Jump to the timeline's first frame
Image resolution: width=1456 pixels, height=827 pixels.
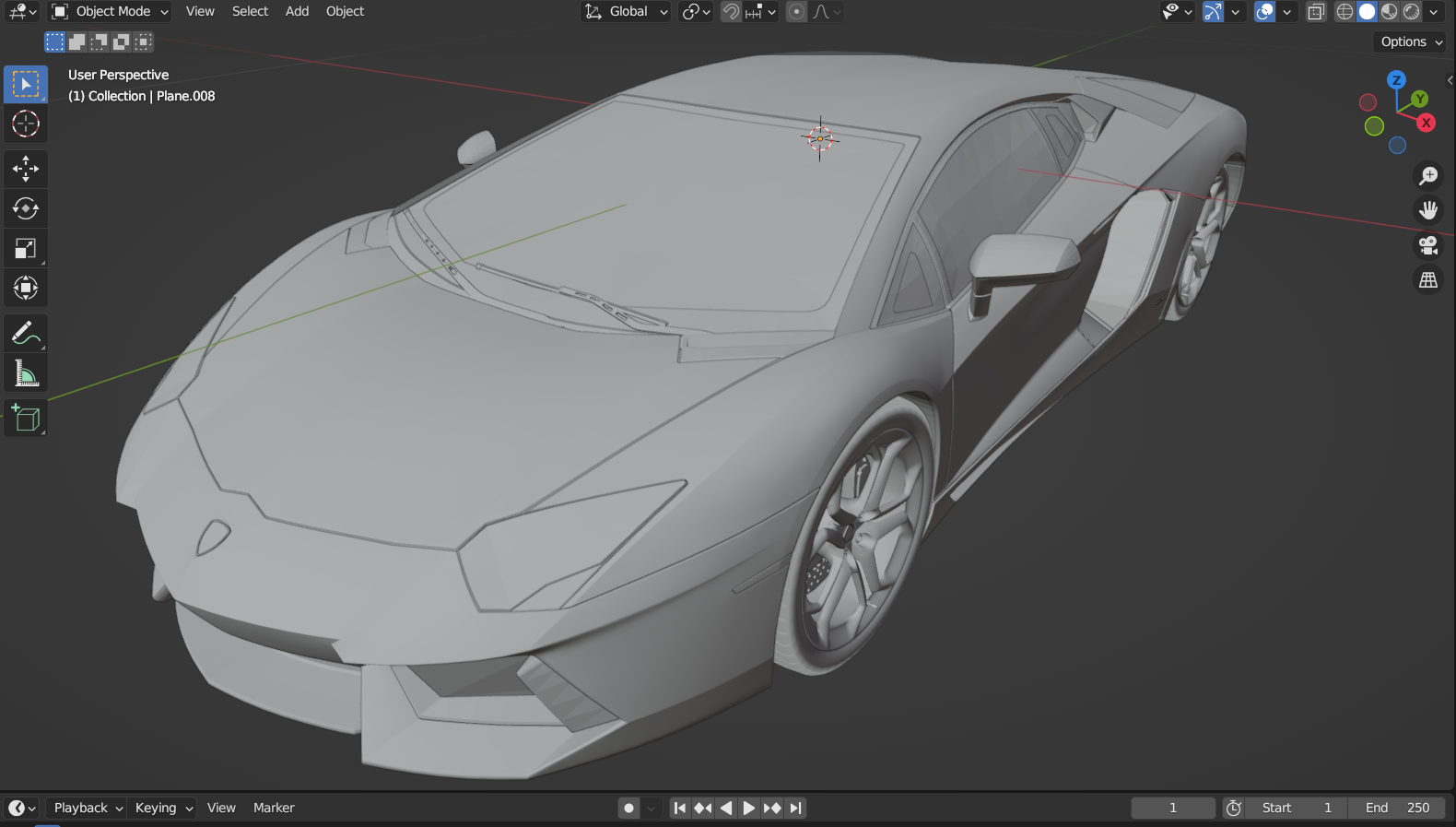[x=680, y=808]
